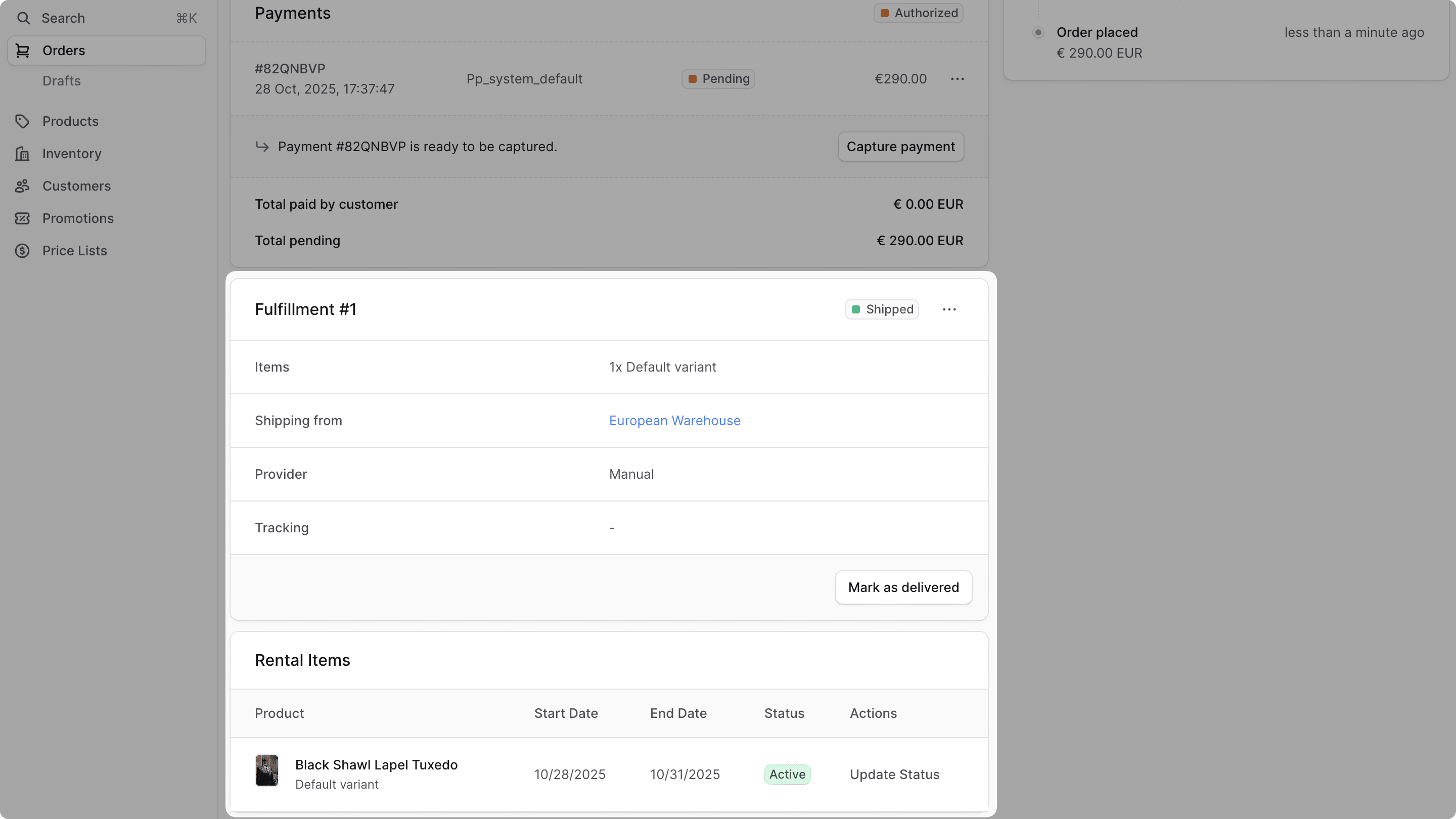Navigate to Orders in the sidebar
1456x819 pixels.
[x=63, y=51]
